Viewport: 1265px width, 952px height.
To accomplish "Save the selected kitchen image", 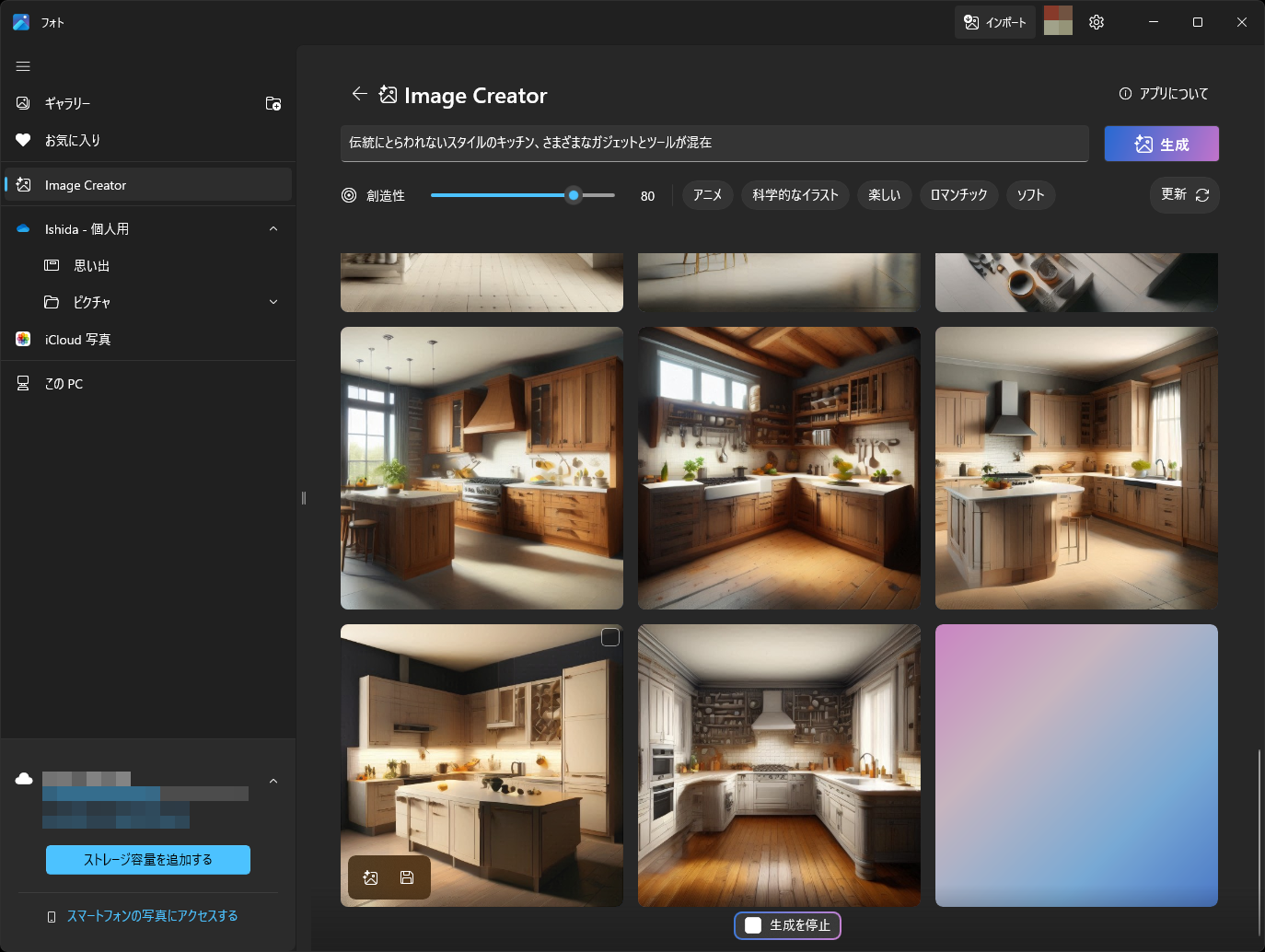I will click(407, 877).
